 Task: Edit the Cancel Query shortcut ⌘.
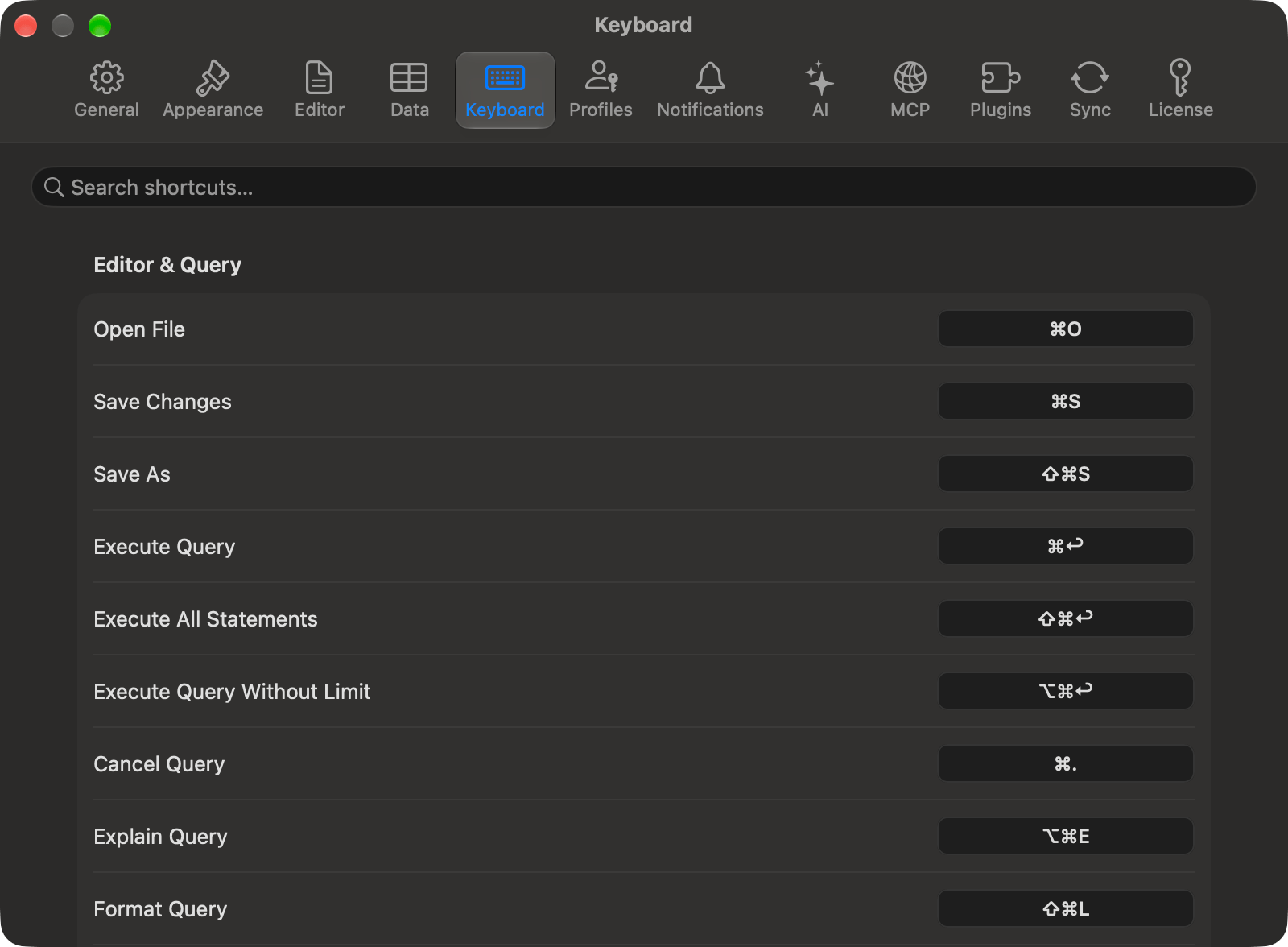1066,763
